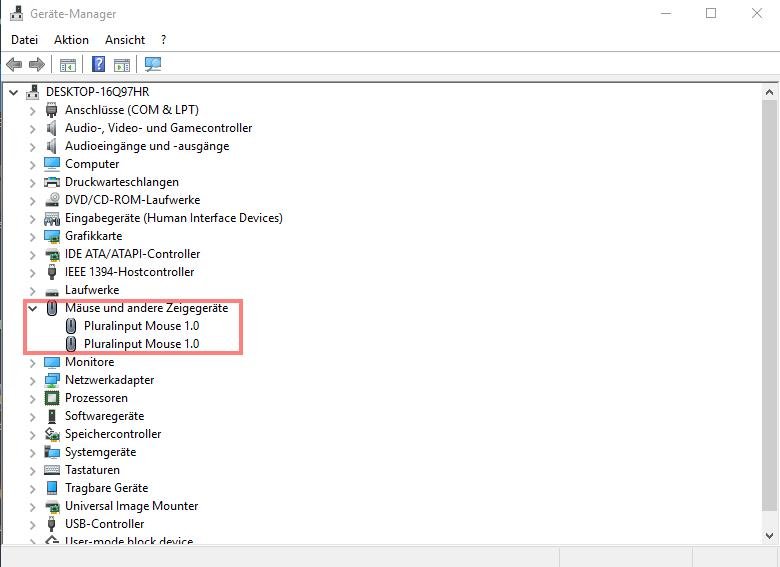Viewport: 780px width, 567px height.
Task: Click scrollbar down arrow
Action: 769,536
